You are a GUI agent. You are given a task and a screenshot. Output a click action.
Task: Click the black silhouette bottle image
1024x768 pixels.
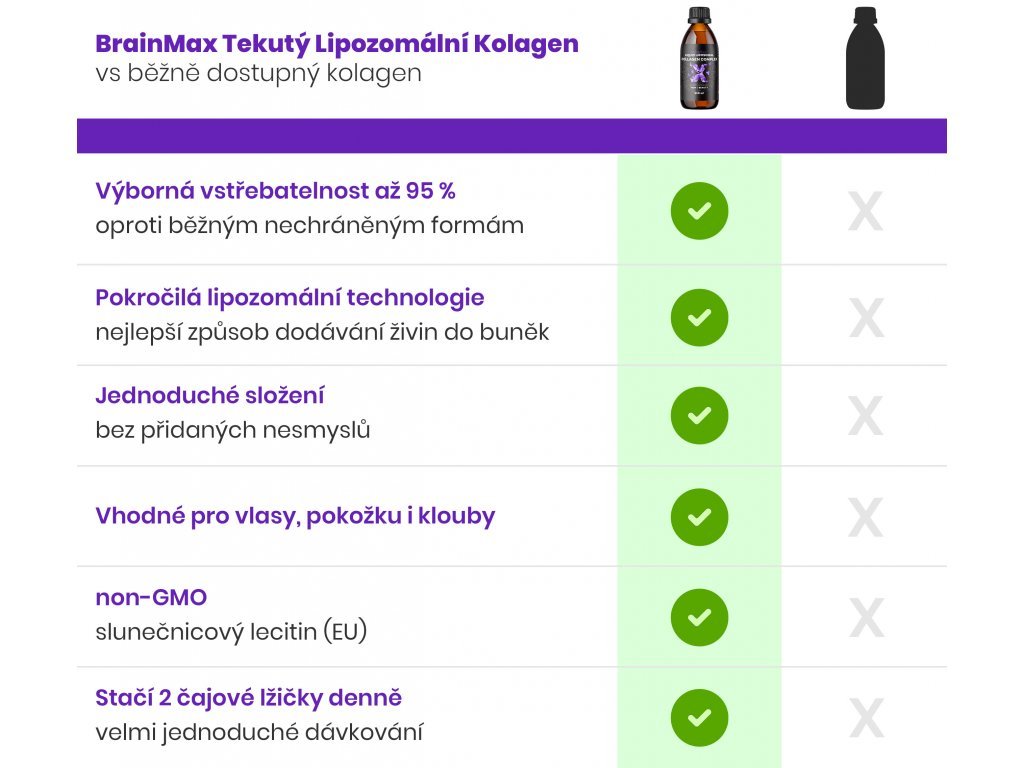coord(865,58)
